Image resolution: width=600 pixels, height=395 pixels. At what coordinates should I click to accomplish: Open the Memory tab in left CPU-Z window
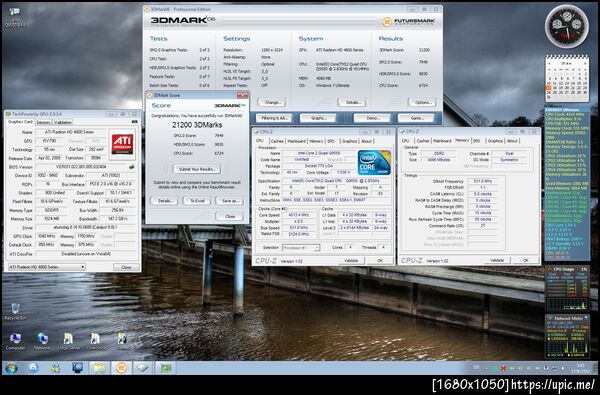316,141
